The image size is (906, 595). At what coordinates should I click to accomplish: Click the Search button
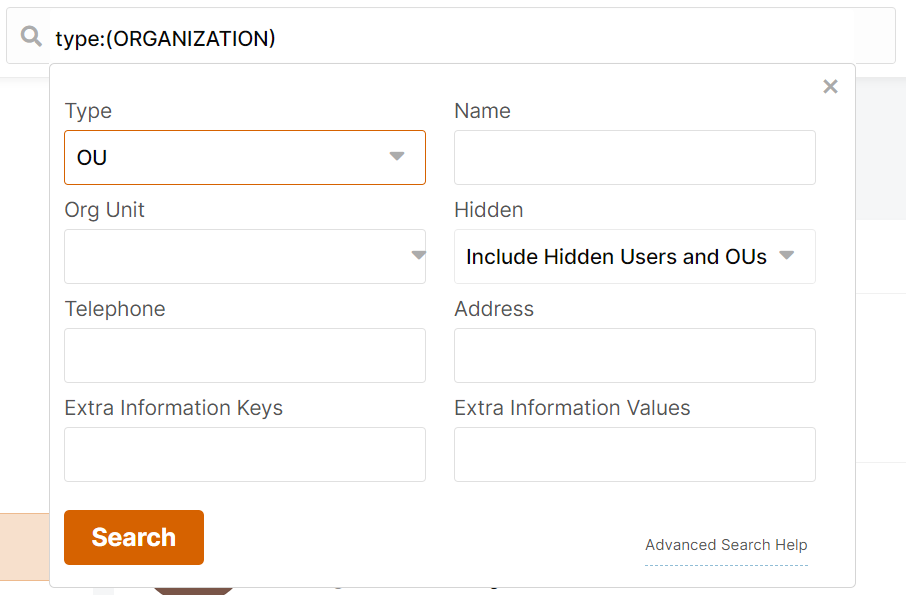pos(134,537)
